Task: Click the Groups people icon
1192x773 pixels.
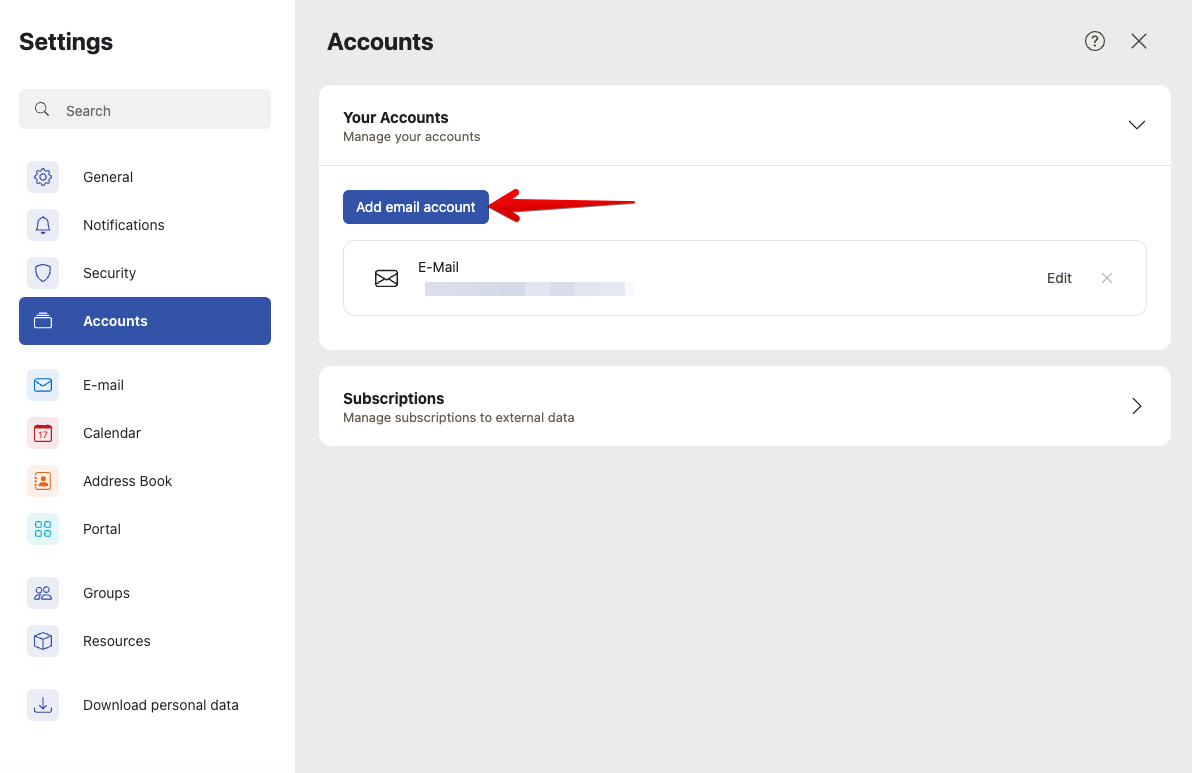Action: click(43, 593)
